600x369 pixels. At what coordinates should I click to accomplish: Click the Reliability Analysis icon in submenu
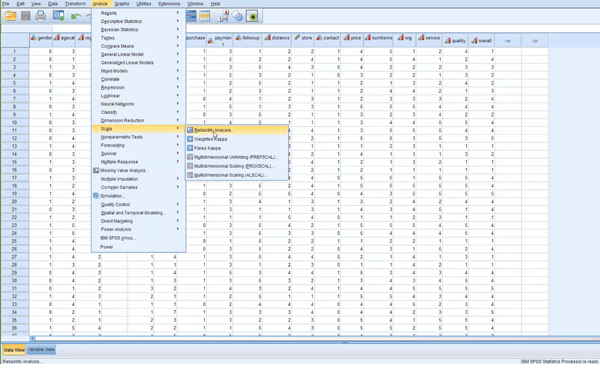tap(190, 130)
